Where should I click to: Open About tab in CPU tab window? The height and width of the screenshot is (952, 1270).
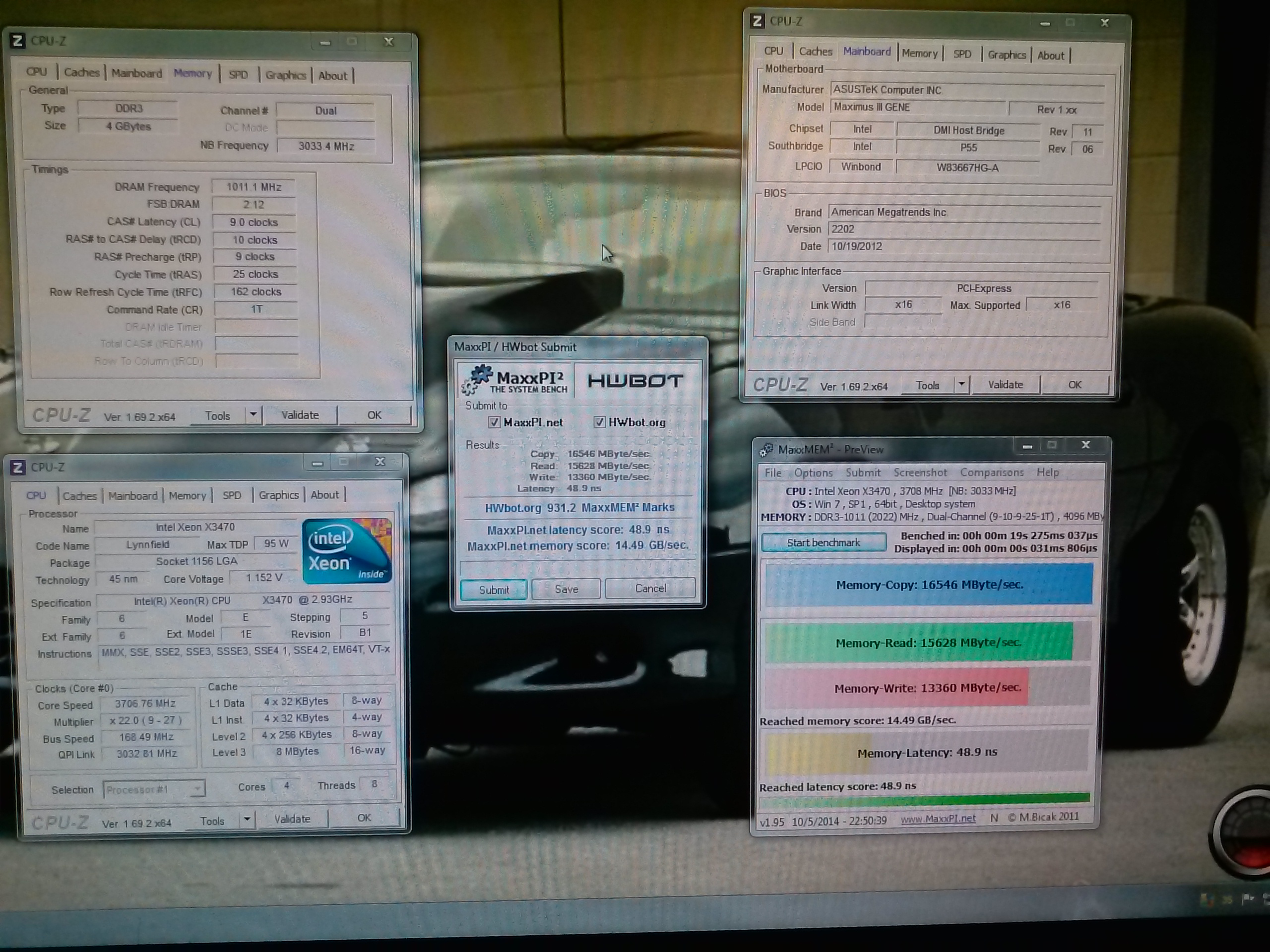click(324, 495)
